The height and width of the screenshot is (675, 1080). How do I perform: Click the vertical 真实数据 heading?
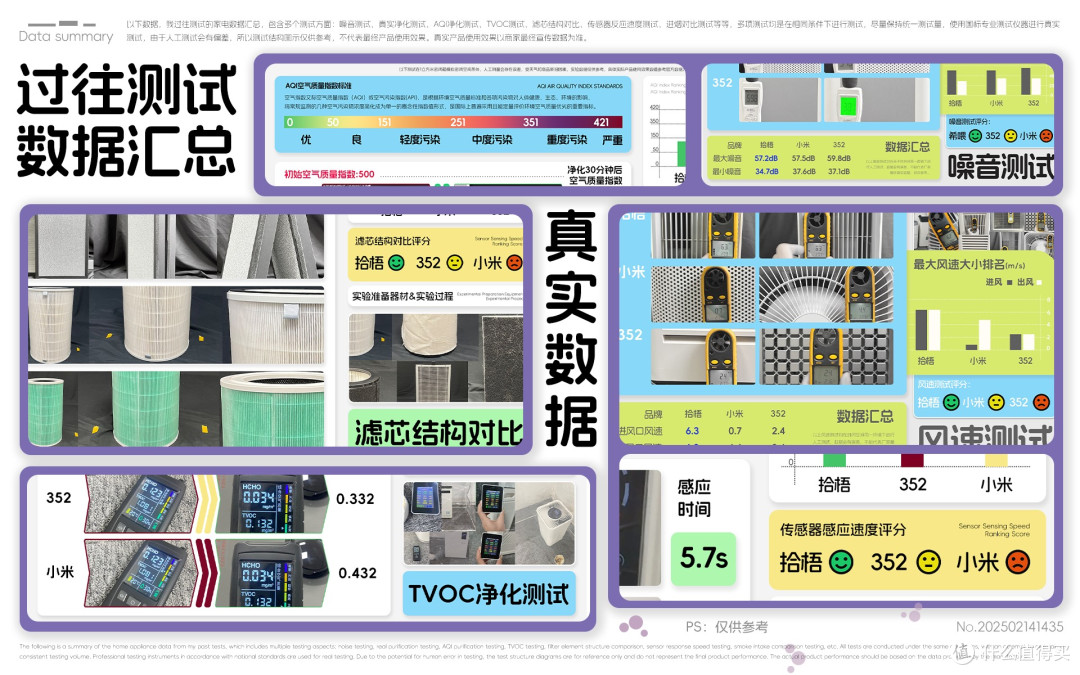570,329
